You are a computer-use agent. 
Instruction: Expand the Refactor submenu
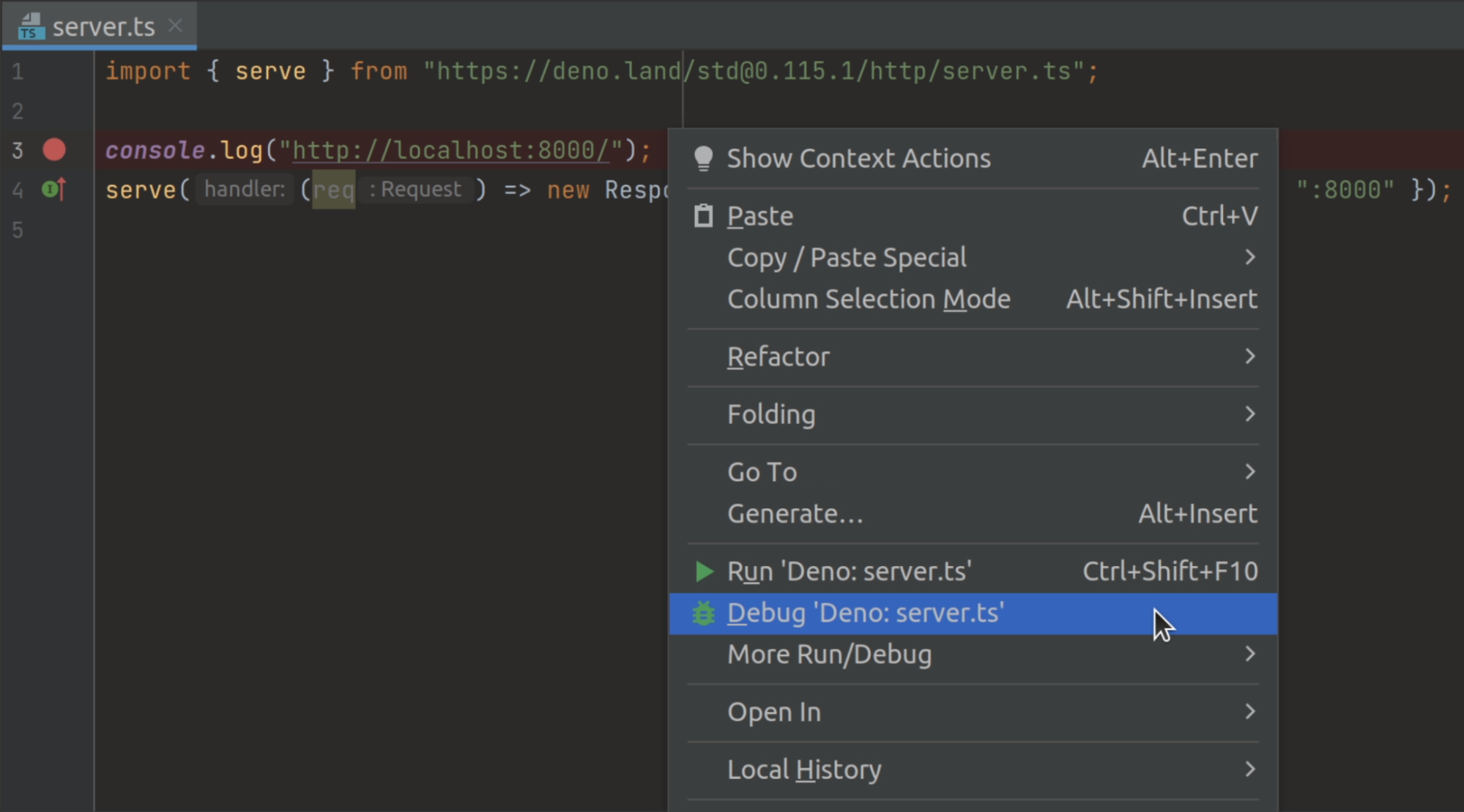coord(779,357)
